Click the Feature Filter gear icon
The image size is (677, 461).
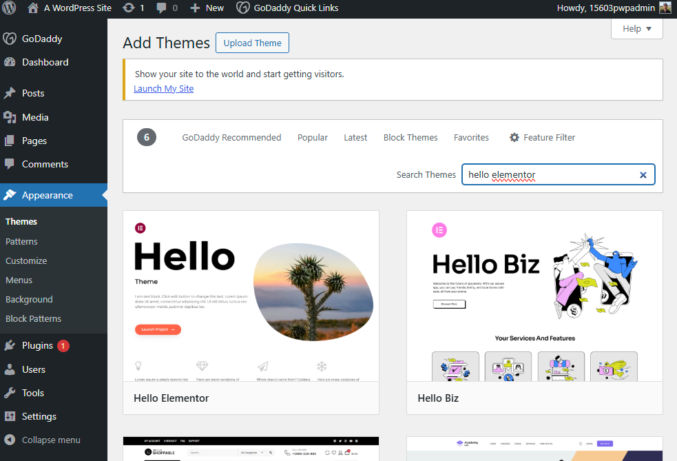[x=514, y=137]
